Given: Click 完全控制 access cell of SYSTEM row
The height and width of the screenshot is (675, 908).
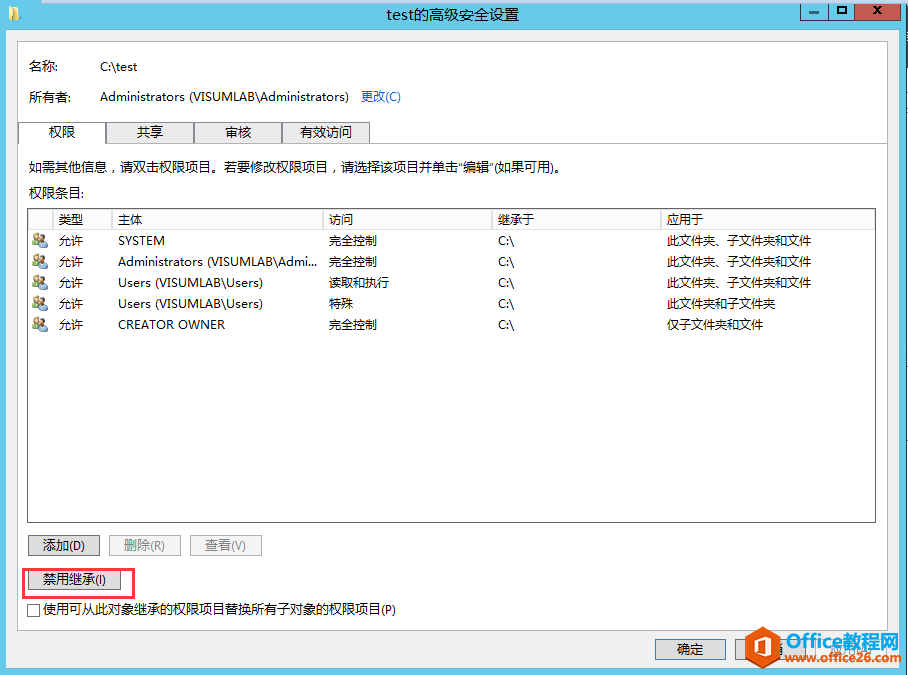Looking at the screenshot, I should point(353,241).
